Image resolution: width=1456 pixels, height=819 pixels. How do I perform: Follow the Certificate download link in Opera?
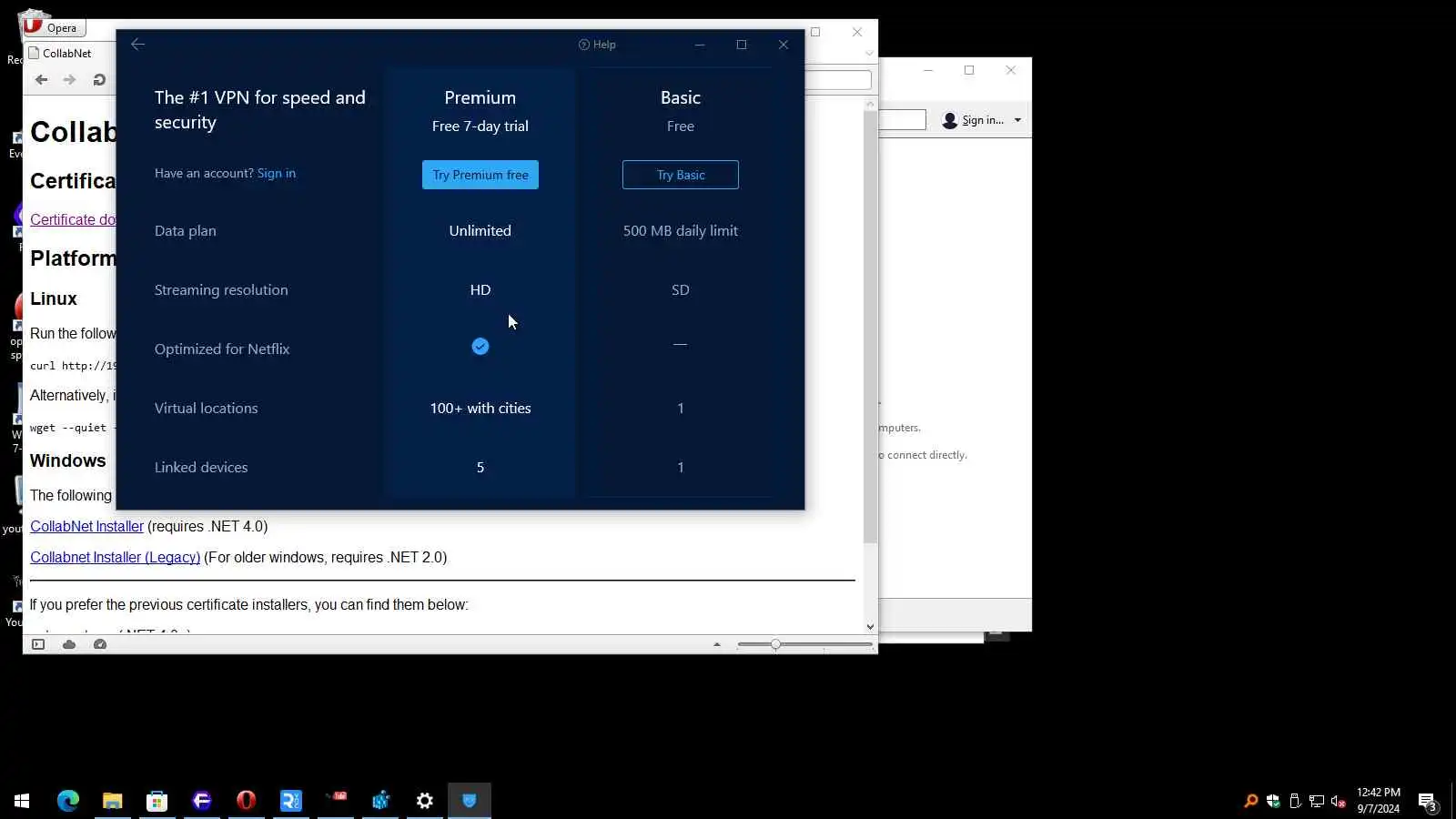73,219
